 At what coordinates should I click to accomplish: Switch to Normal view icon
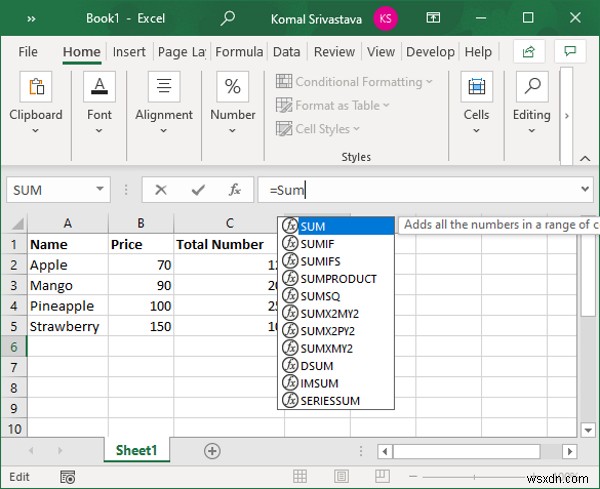[x=300, y=476]
